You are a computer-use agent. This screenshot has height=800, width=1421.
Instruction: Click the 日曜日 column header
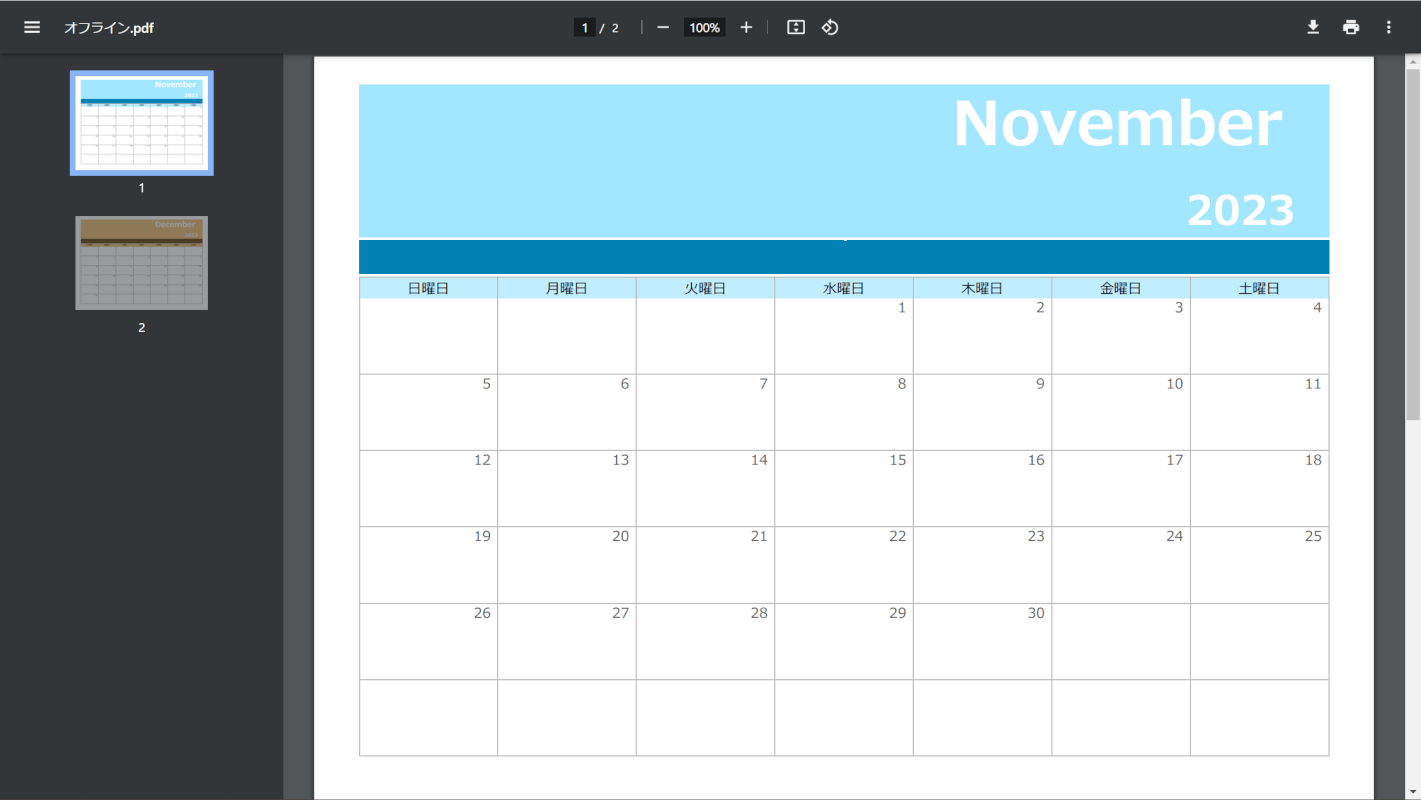428,288
